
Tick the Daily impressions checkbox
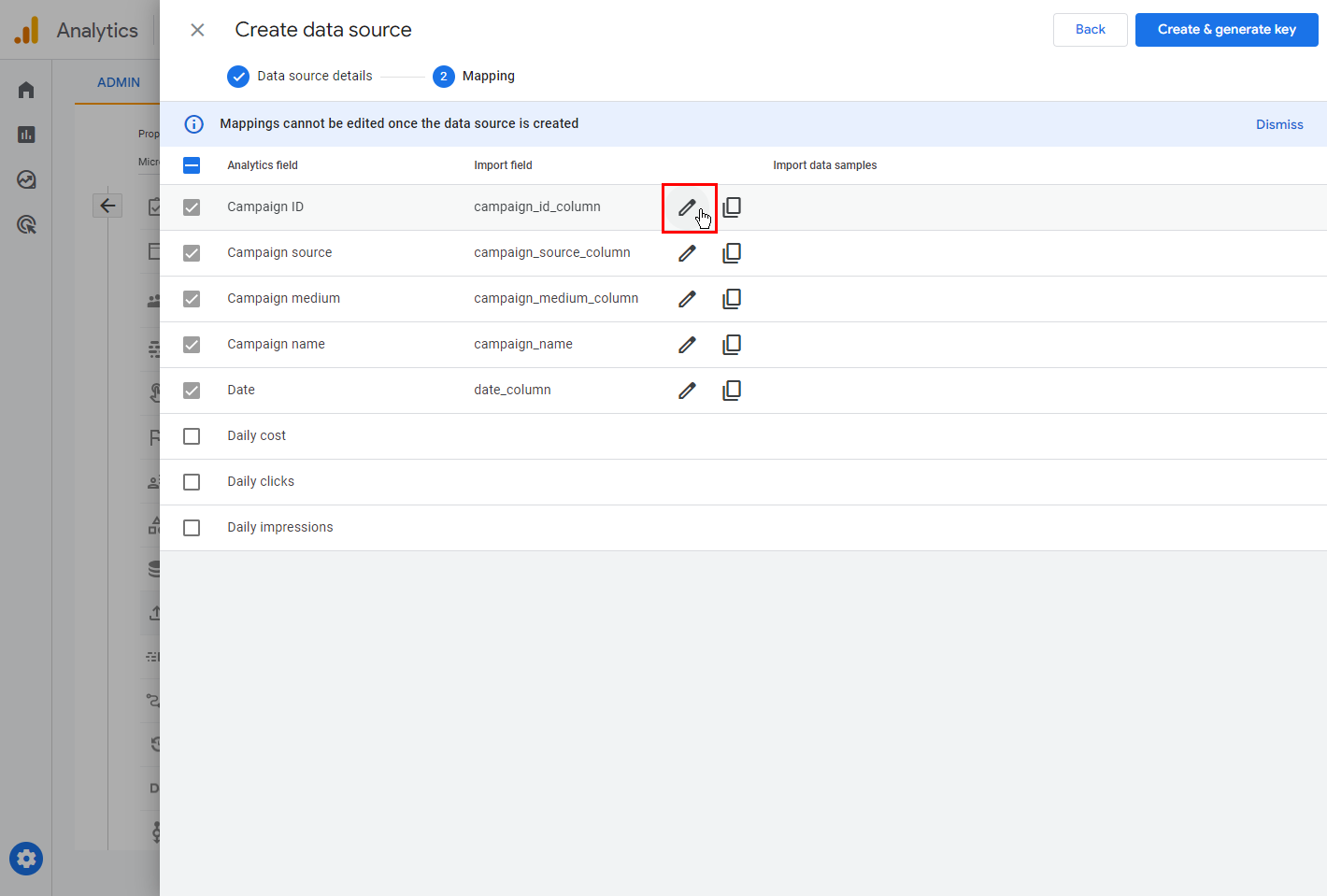pyautogui.click(x=192, y=528)
